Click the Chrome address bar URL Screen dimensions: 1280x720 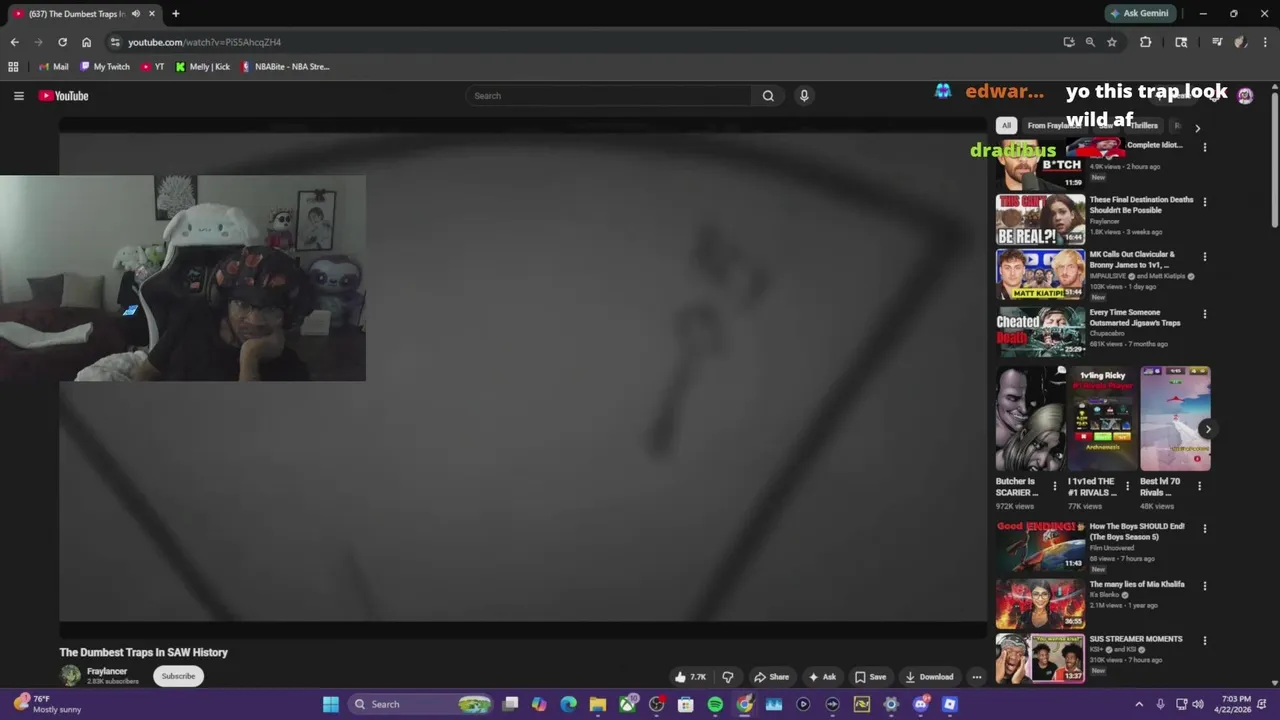(x=204, y=42)
